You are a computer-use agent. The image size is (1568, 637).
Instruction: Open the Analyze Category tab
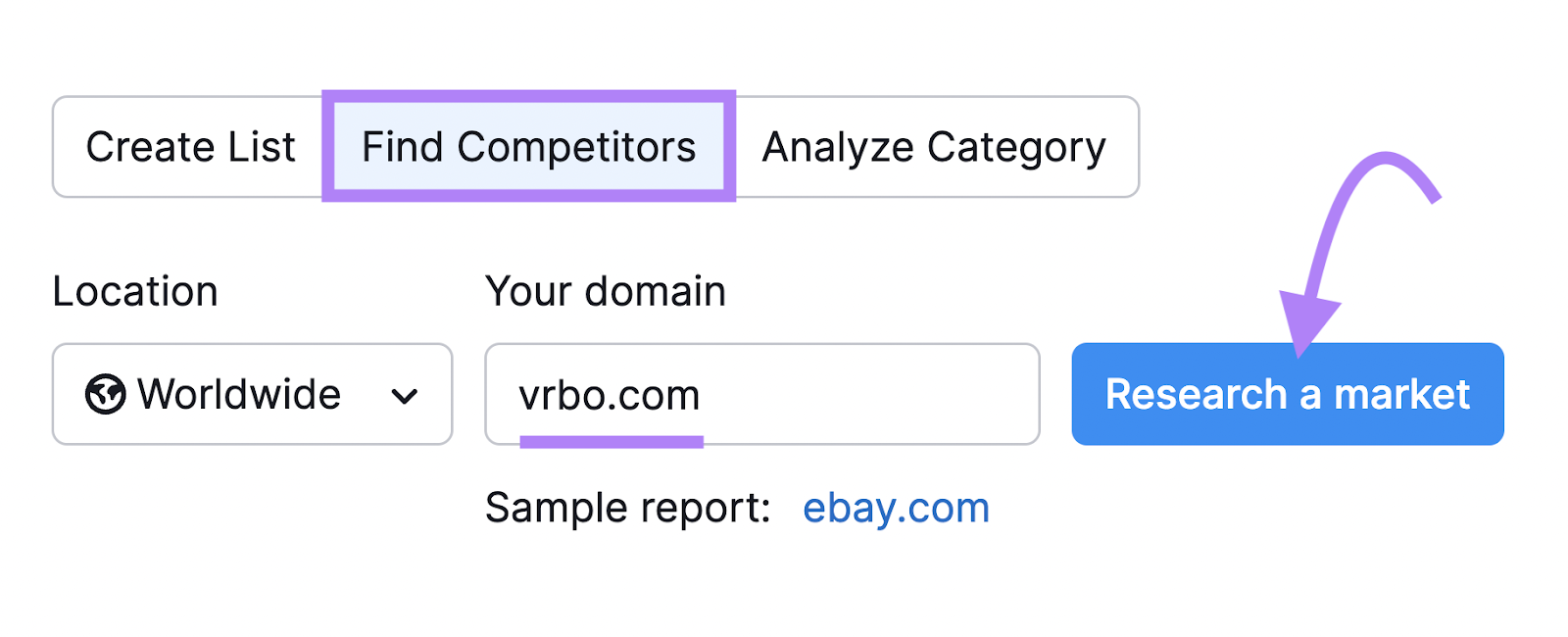[935, 146]
